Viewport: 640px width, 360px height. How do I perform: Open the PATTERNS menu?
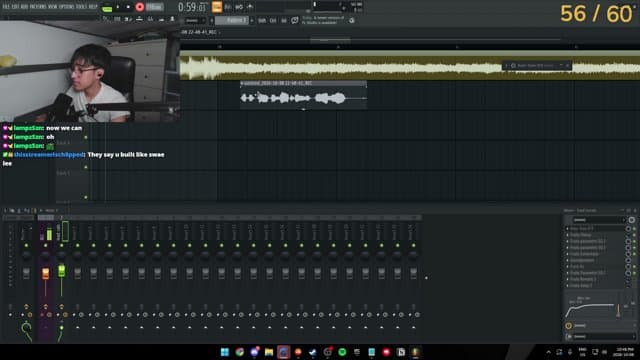(38, 7)
